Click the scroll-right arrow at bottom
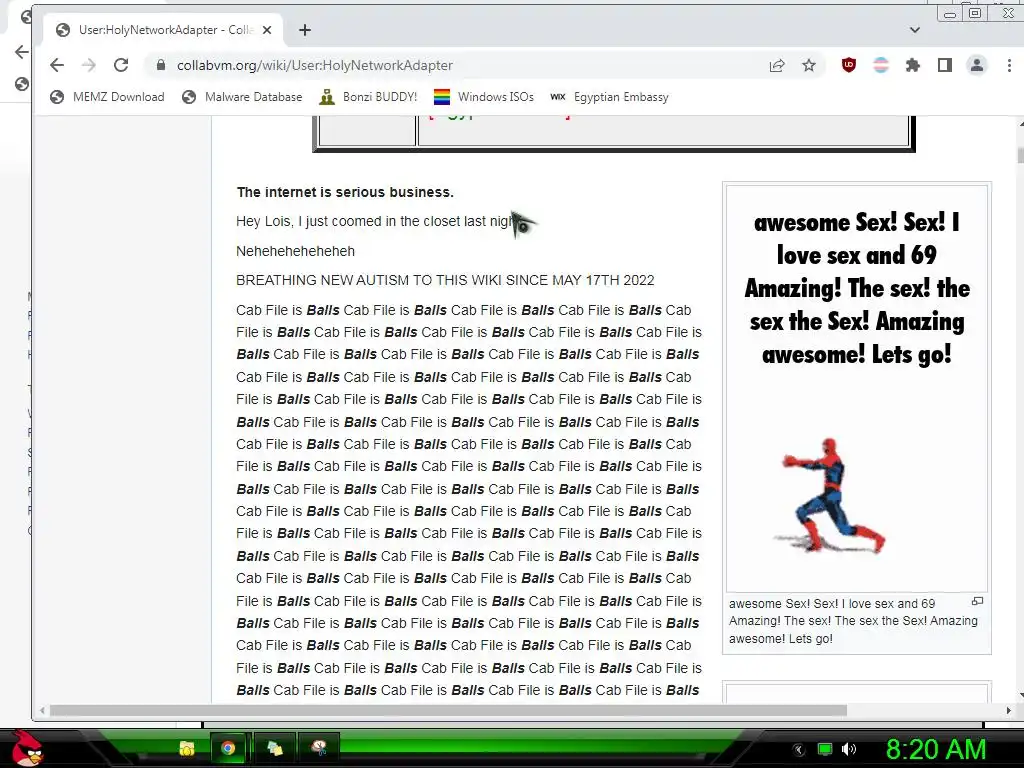 (x=1008, y=710)
